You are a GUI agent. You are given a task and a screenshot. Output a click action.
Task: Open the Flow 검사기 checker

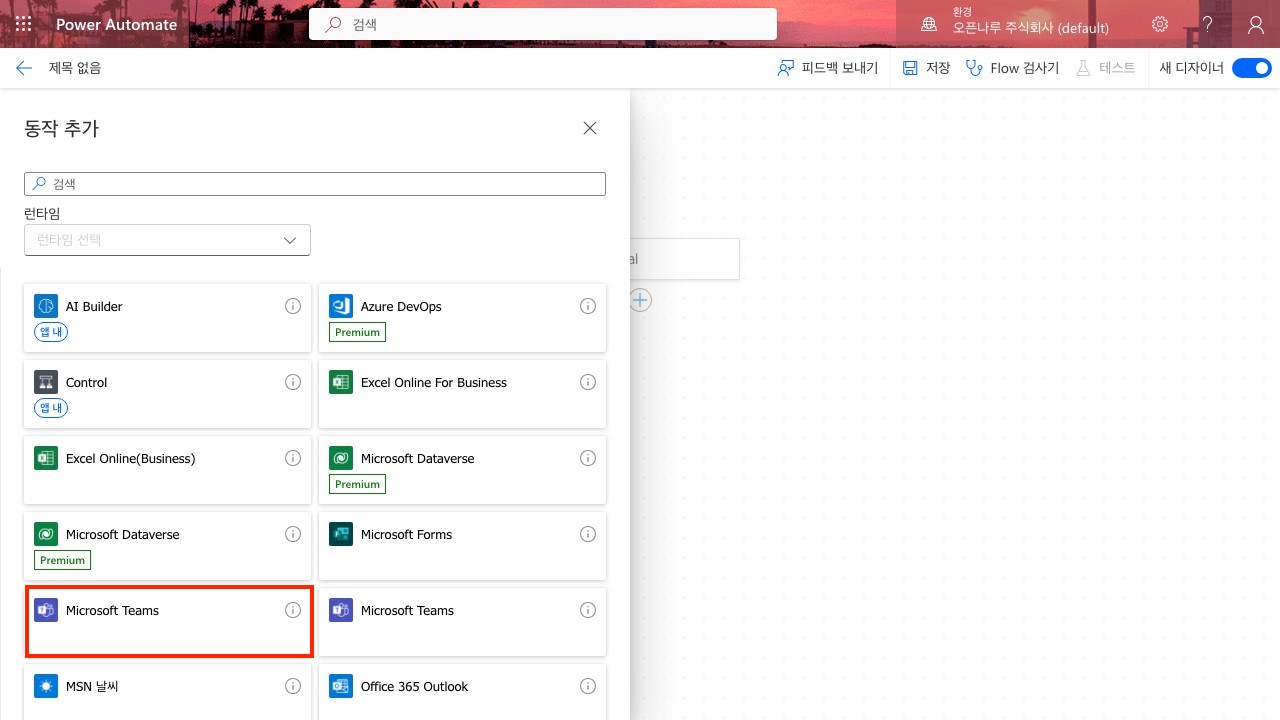pyautogui.click(x=1012, y=68)
